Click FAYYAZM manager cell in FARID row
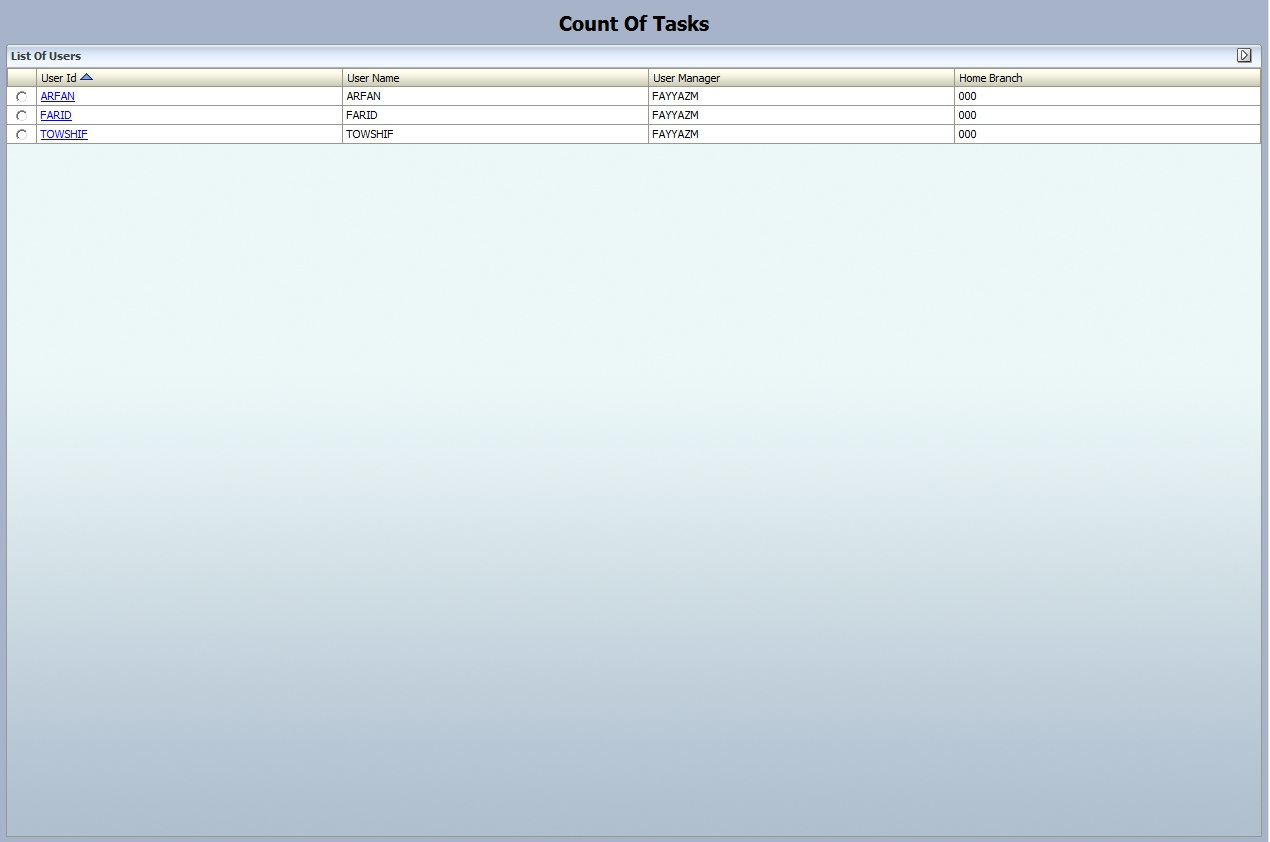Viewport: 1270px width, 842px height. click(801, 116)
